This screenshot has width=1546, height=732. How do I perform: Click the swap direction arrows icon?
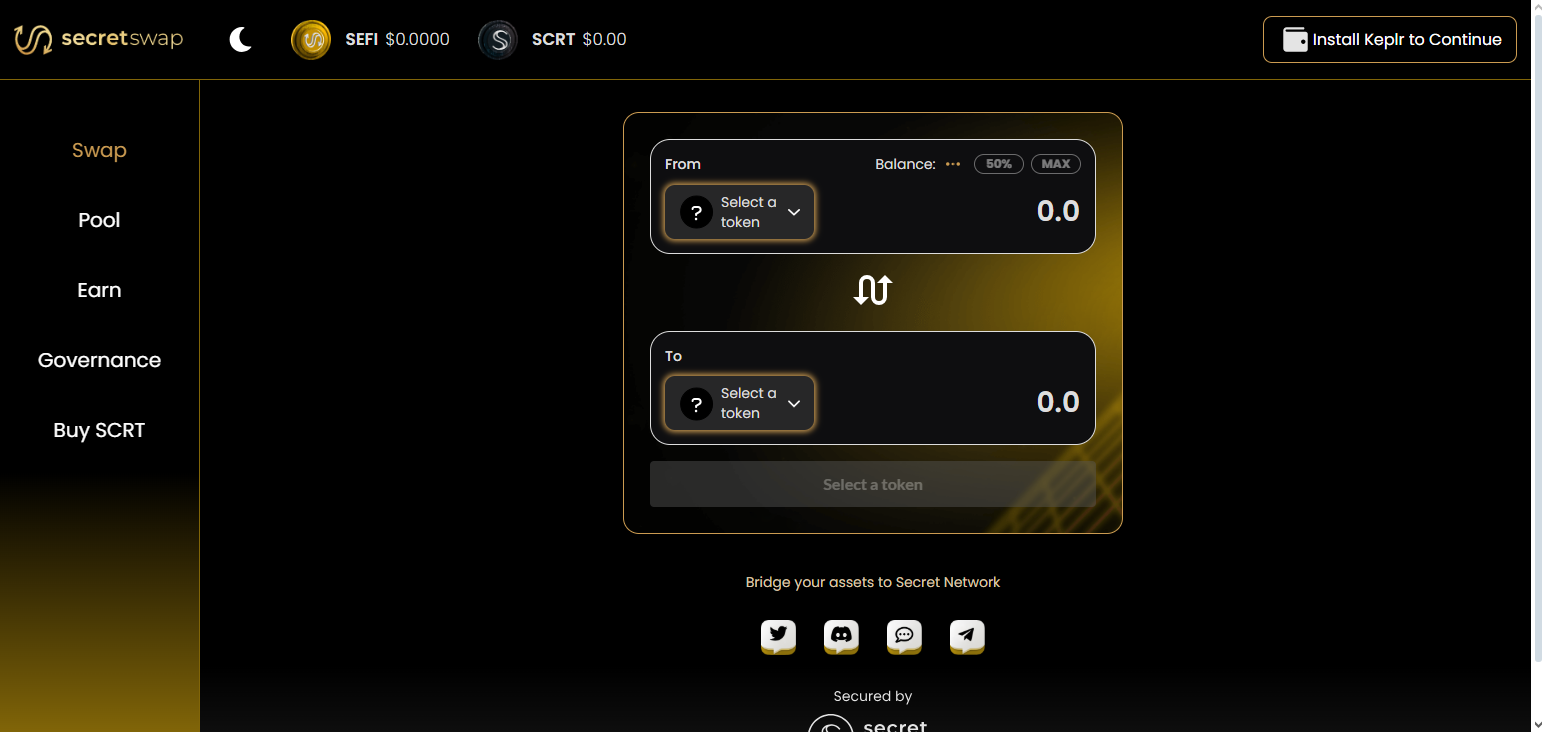click(x=872, y=291)
